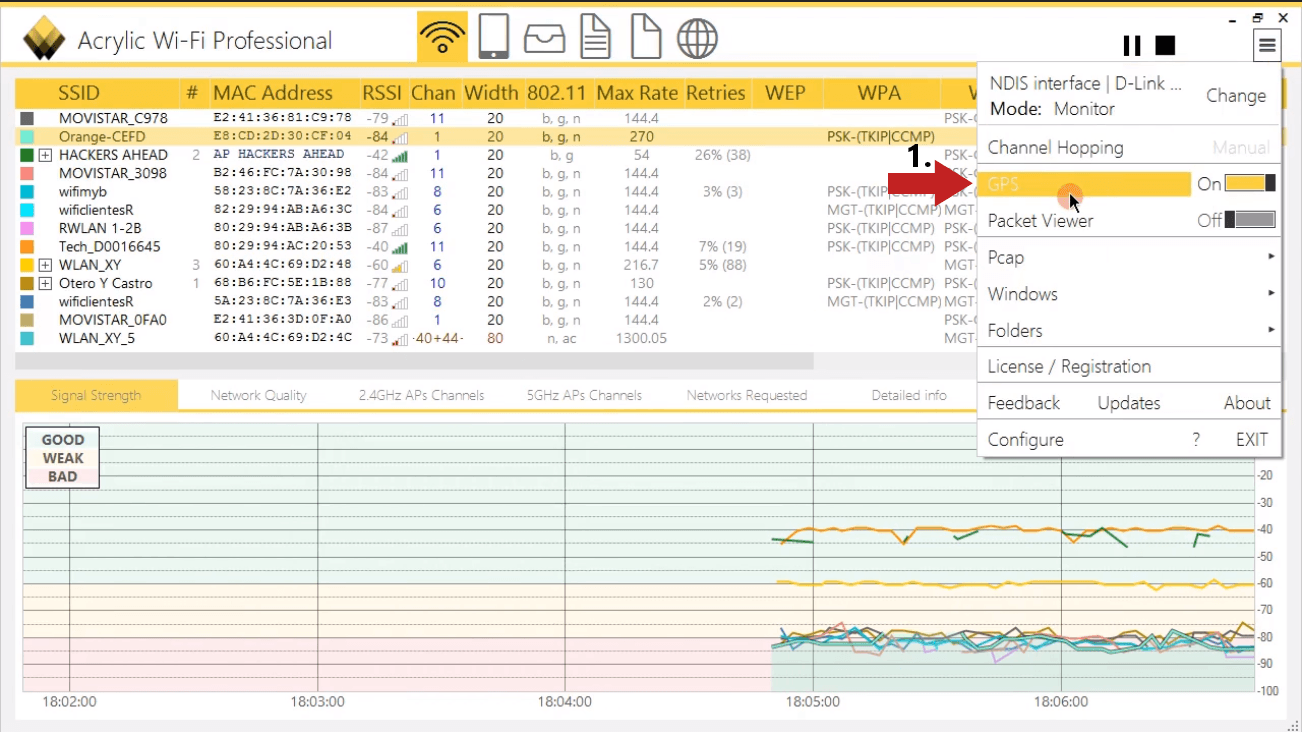The image size is (1302, 732).
Task: Click the 26% (38) retries value
Action: (x=722, y=155)
